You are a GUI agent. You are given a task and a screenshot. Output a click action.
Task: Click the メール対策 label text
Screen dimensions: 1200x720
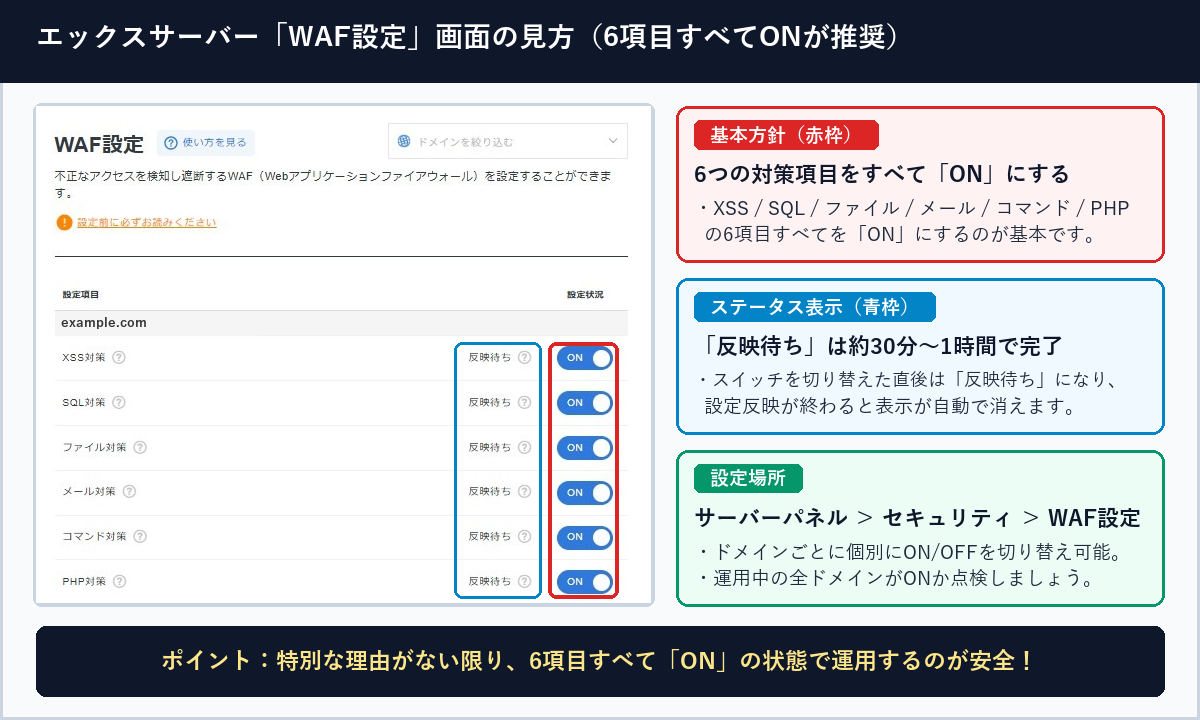click(x=88, y=492)
